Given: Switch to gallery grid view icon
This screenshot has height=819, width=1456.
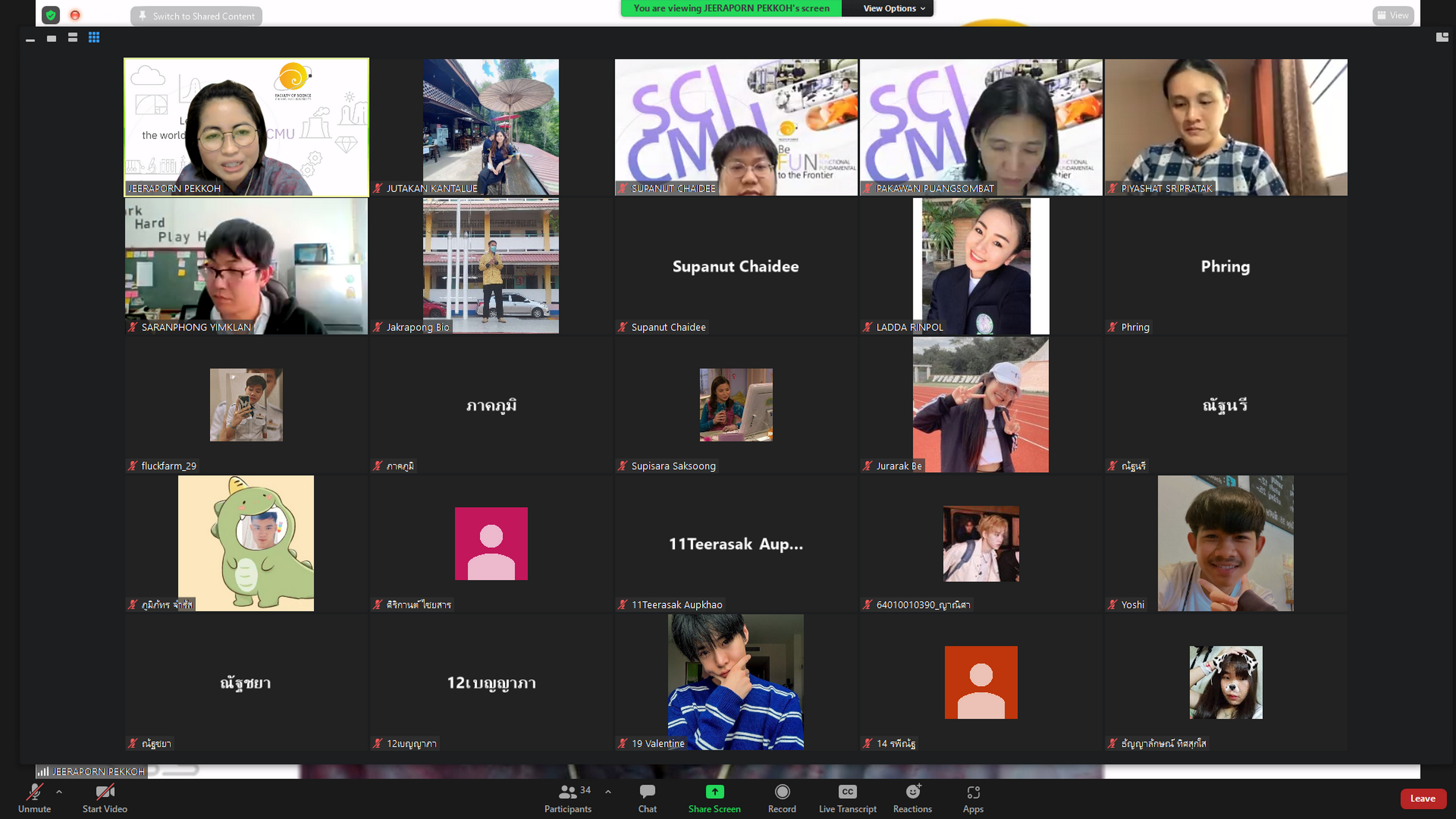Looking at the screenshot, I should pyautogui.click(x=94, y=37).
